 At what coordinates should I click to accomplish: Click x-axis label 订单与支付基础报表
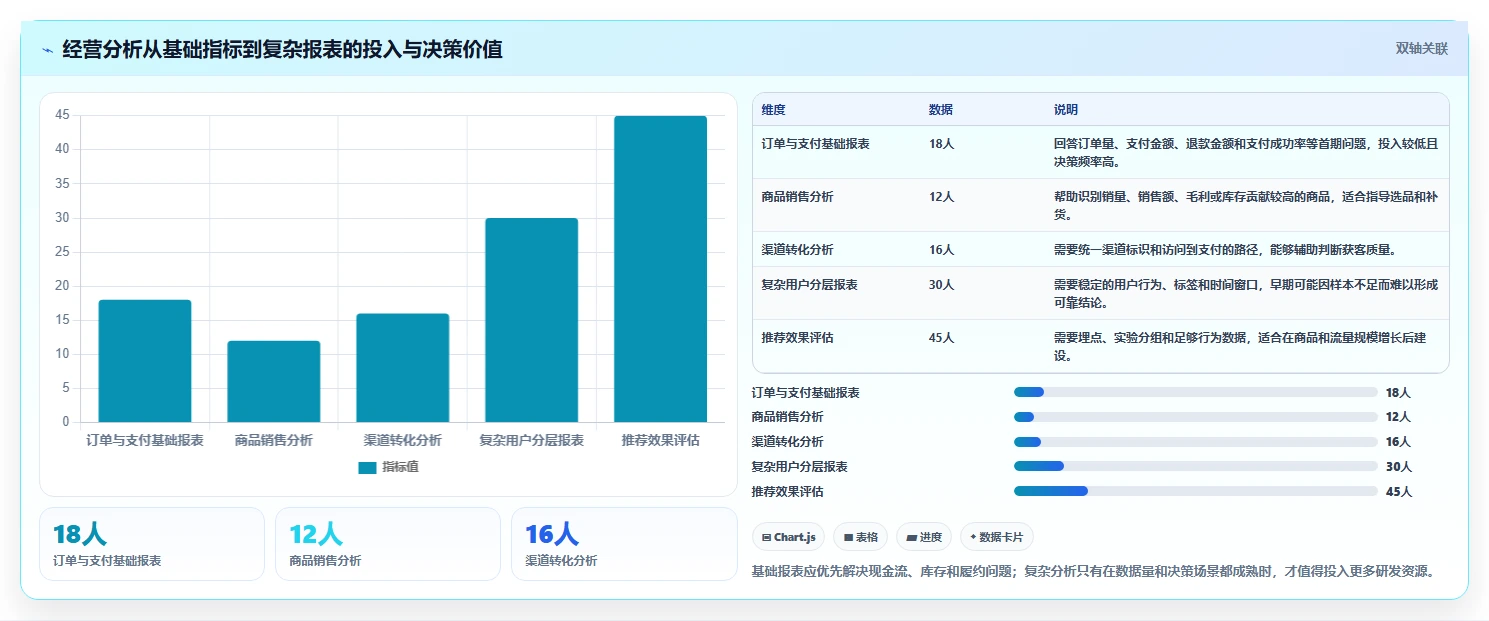point(145,440)
